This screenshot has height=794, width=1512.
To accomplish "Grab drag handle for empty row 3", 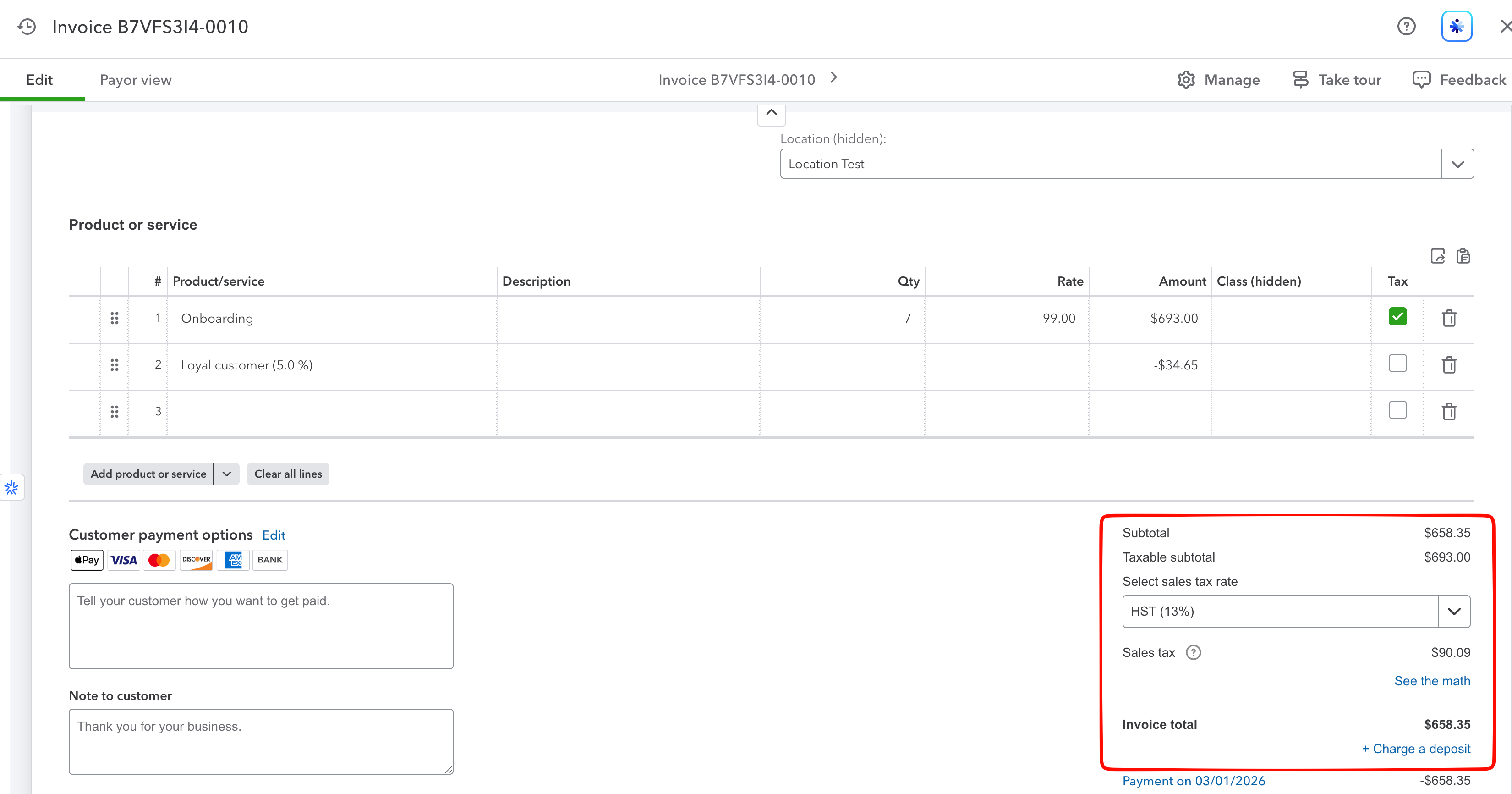I will tap(115, 412).
